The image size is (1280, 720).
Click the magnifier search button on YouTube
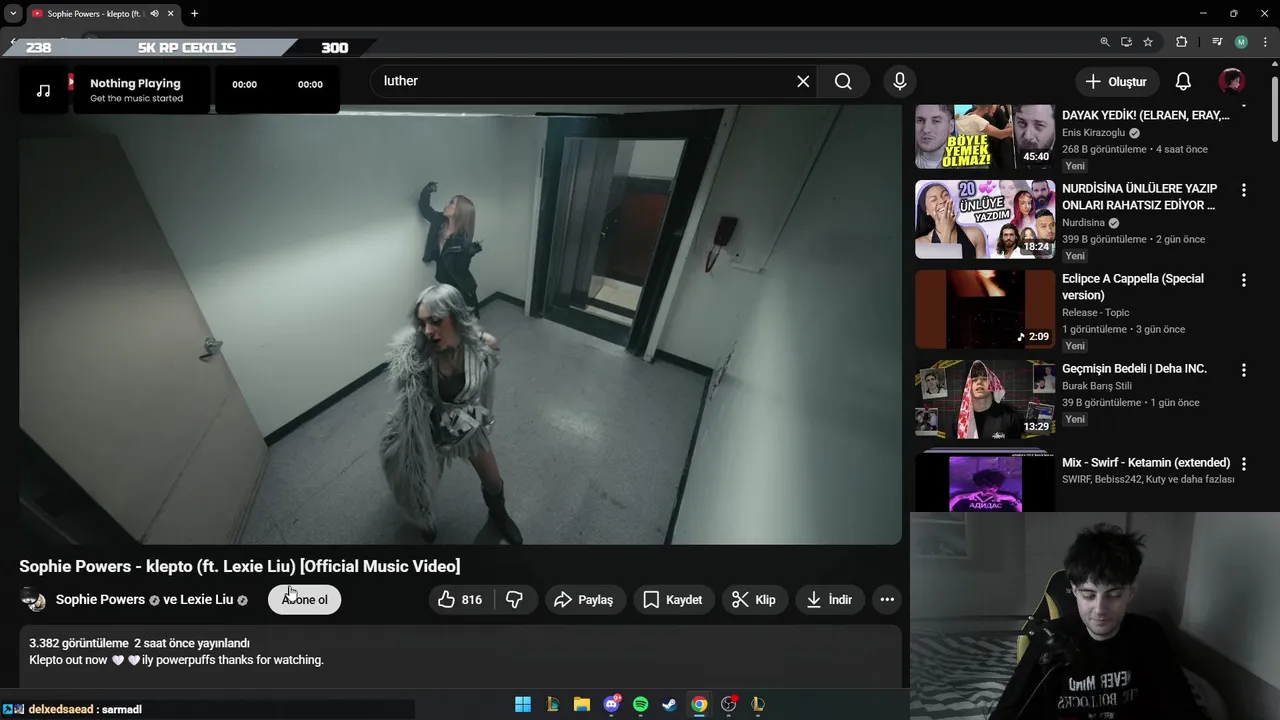[x=843, y=82]
